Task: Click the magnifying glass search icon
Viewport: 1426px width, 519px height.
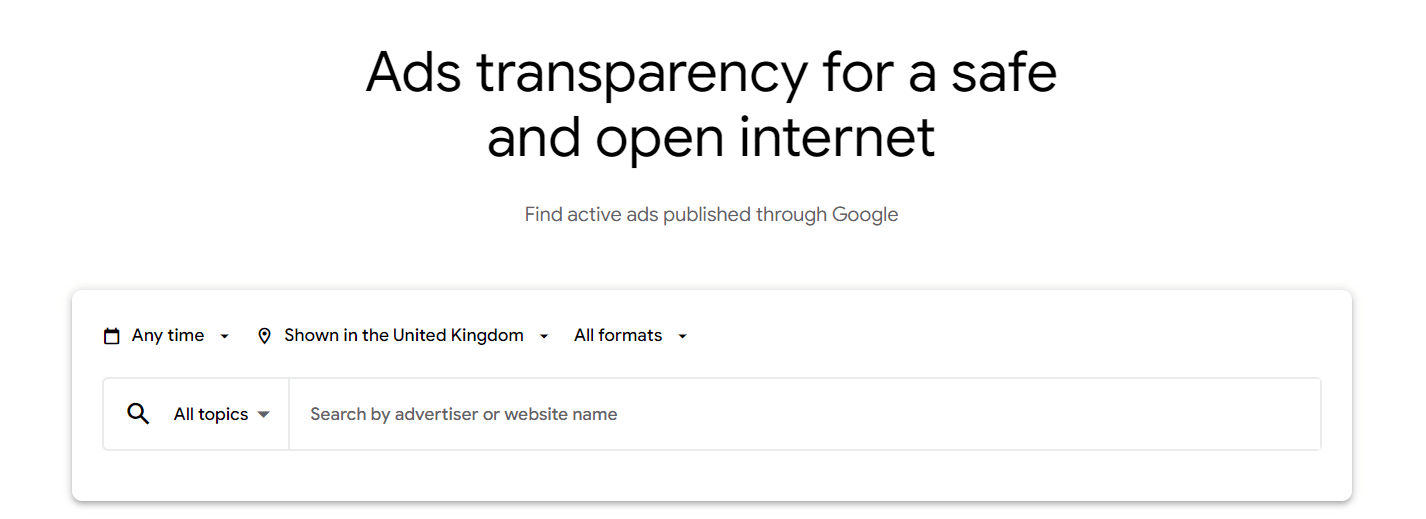Action: click(138, 414)
